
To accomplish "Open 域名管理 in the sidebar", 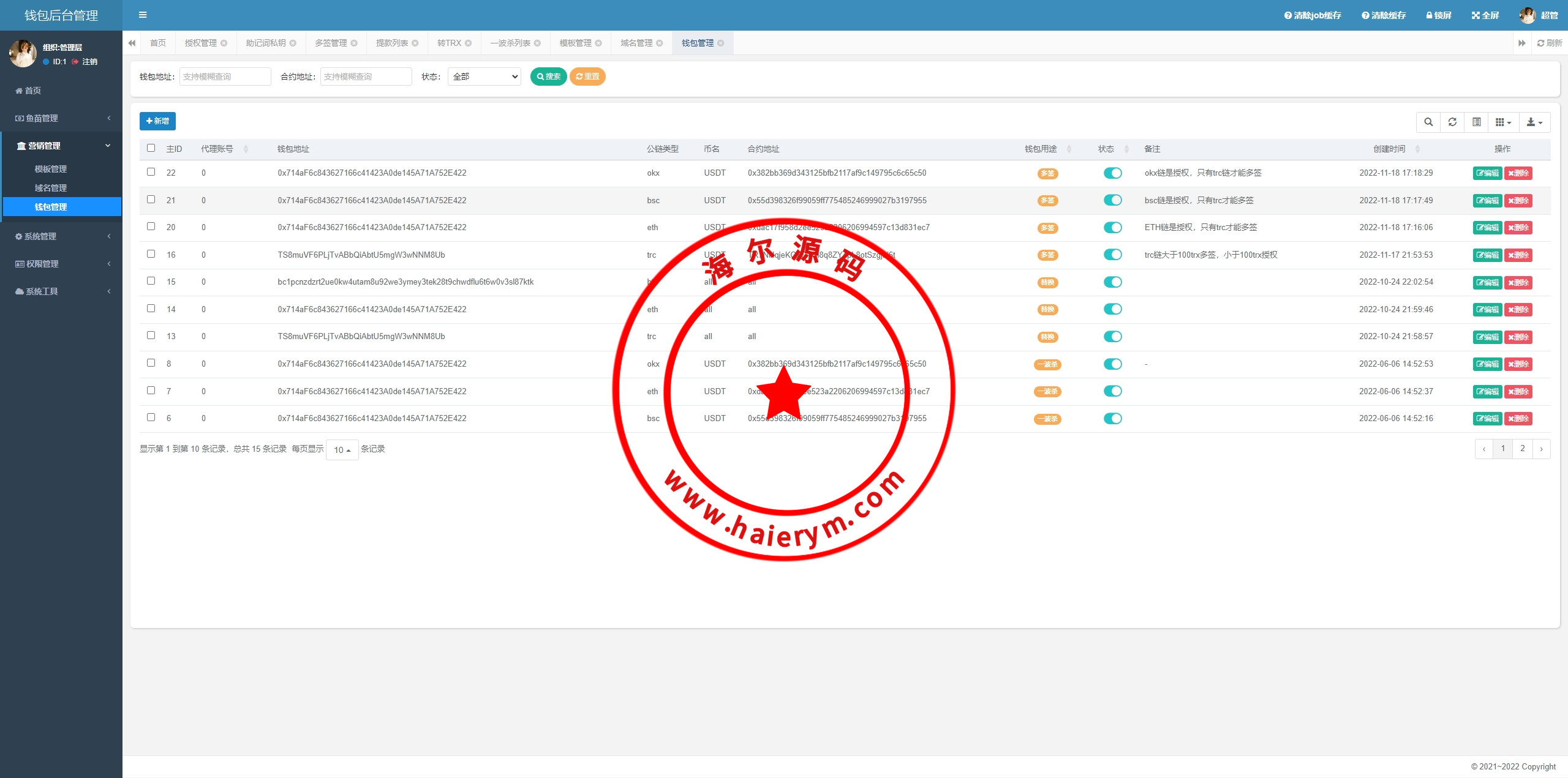I will tap(51, 188).
